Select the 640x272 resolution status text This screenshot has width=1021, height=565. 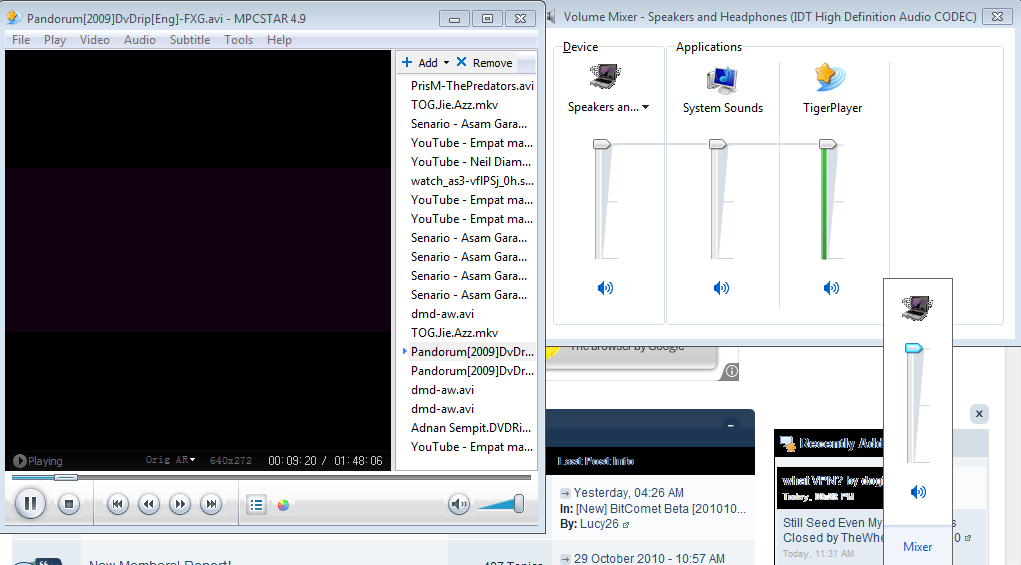[x=231, y=460]
